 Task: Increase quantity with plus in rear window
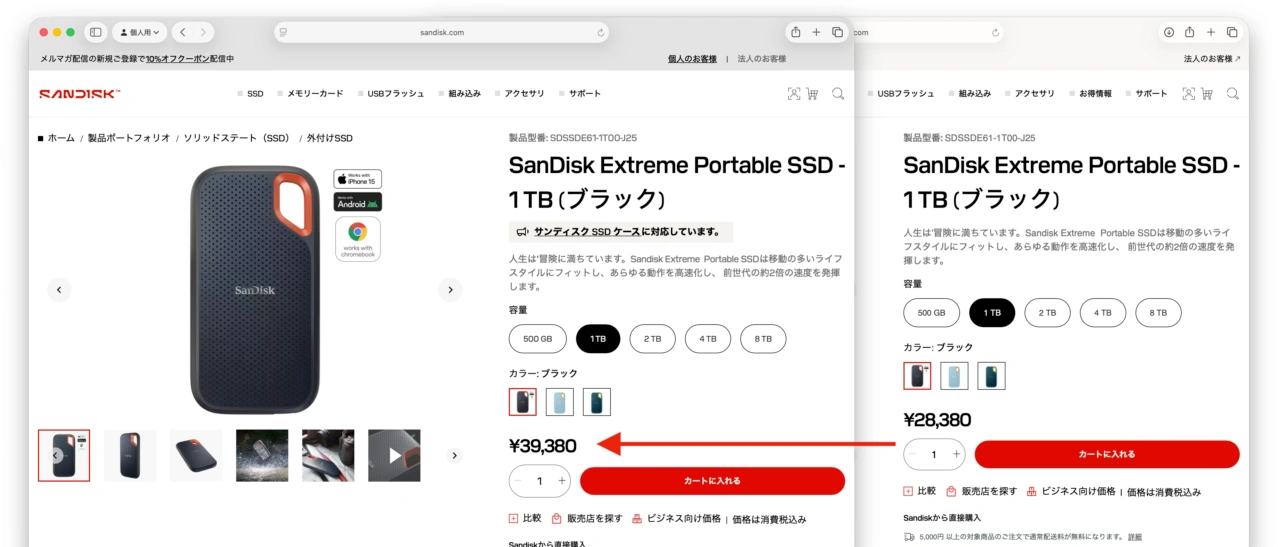[x=956, y=454]
